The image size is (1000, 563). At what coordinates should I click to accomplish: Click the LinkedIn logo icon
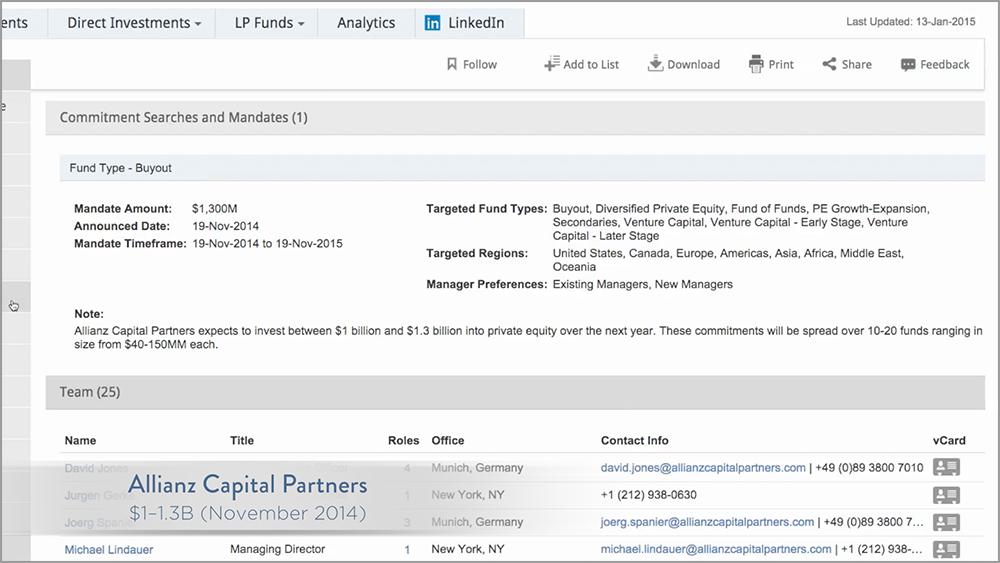point(432,23)
